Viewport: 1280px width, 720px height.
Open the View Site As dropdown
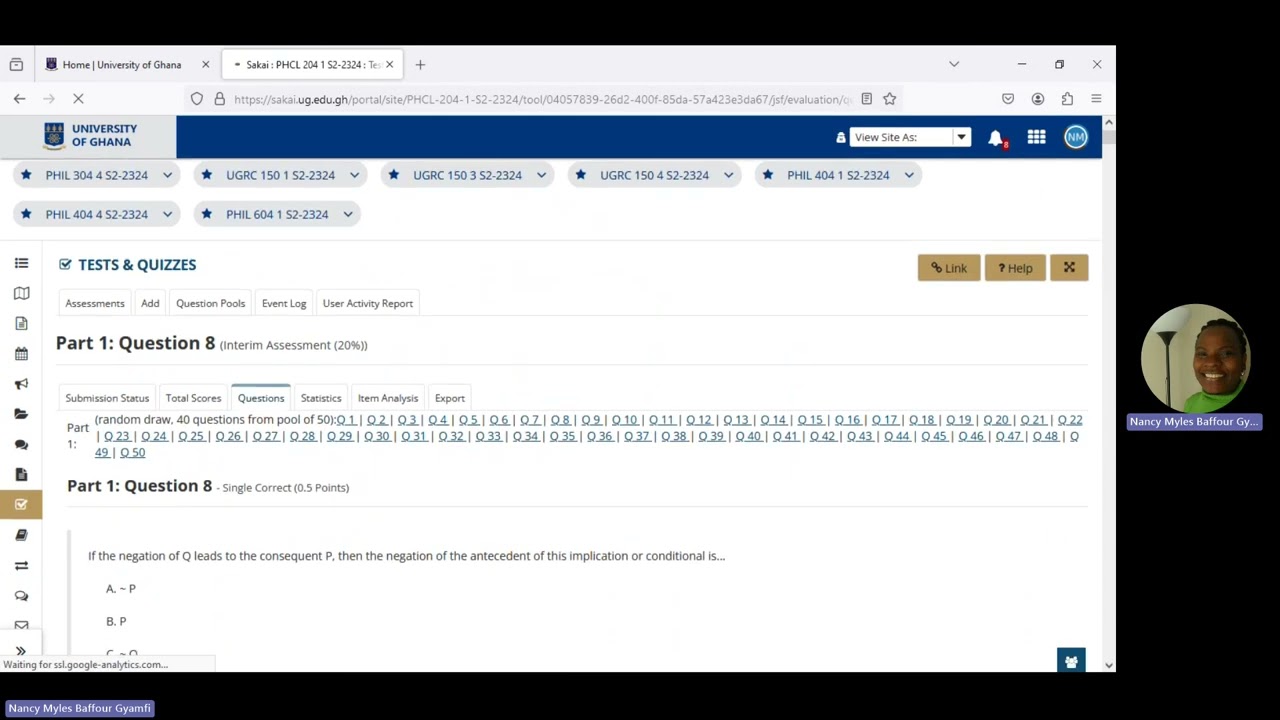click(910, 137)
